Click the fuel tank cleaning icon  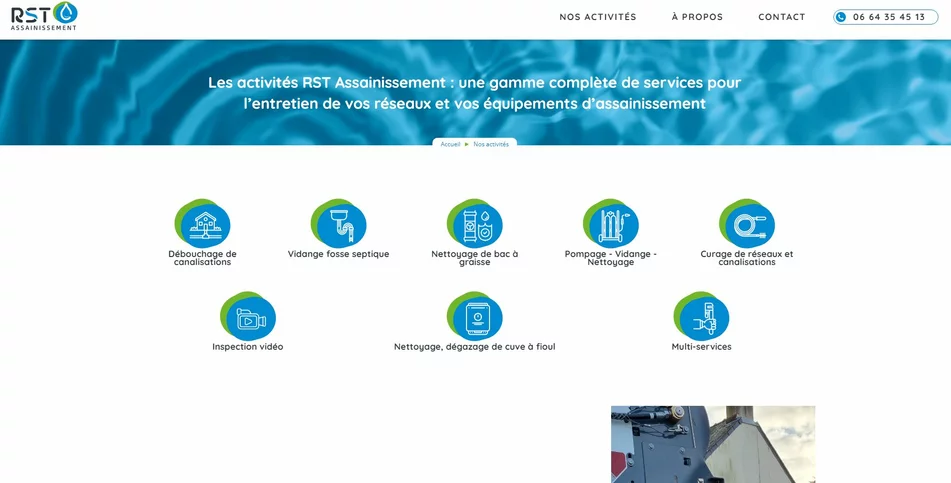tap(475, 316)
